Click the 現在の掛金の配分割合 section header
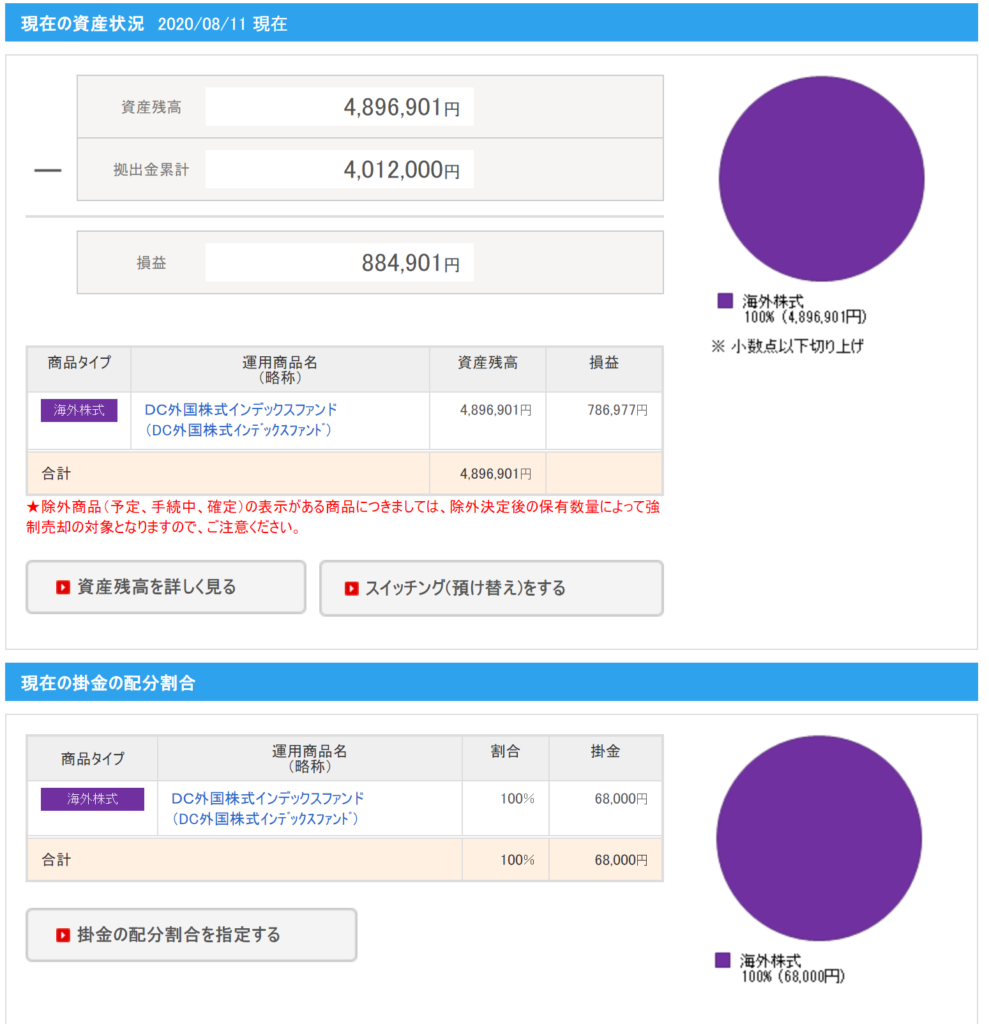 pos(108,683)
